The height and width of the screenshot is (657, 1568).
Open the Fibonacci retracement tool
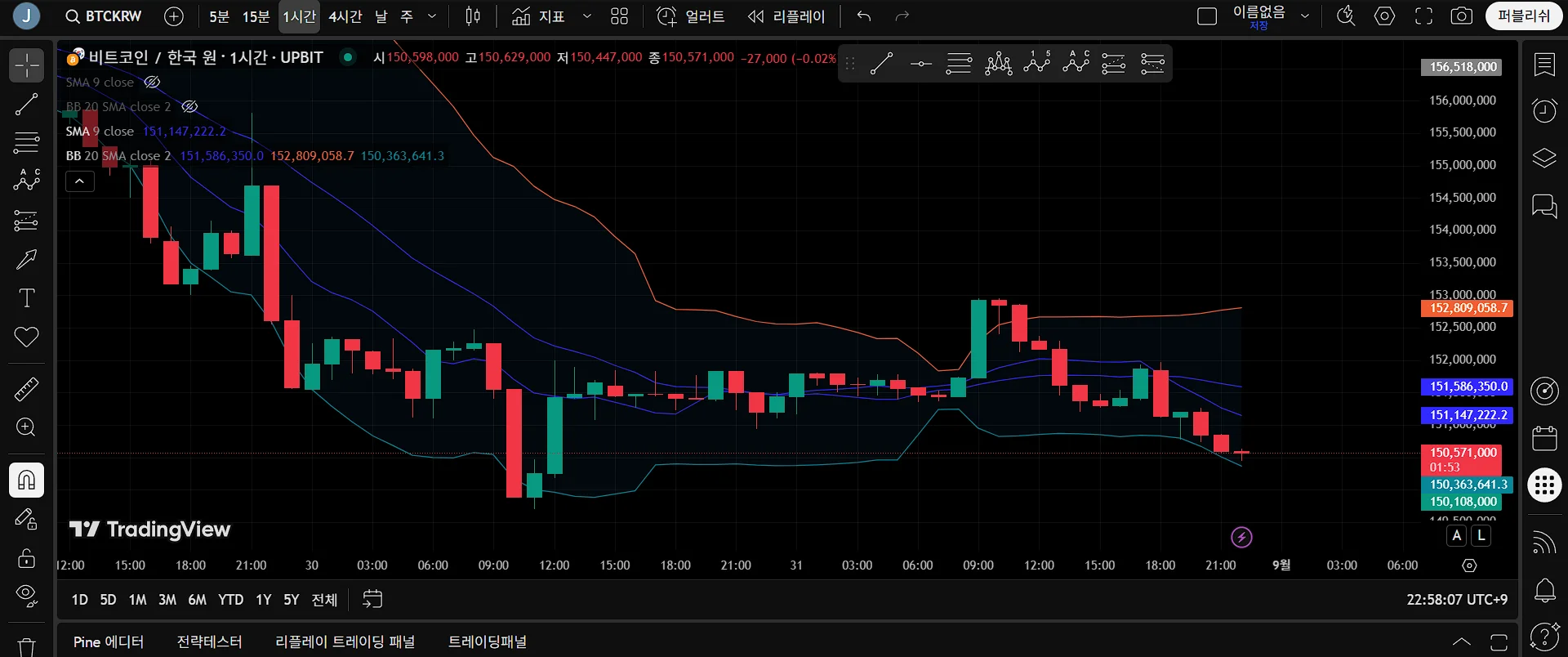coord(26,142)
